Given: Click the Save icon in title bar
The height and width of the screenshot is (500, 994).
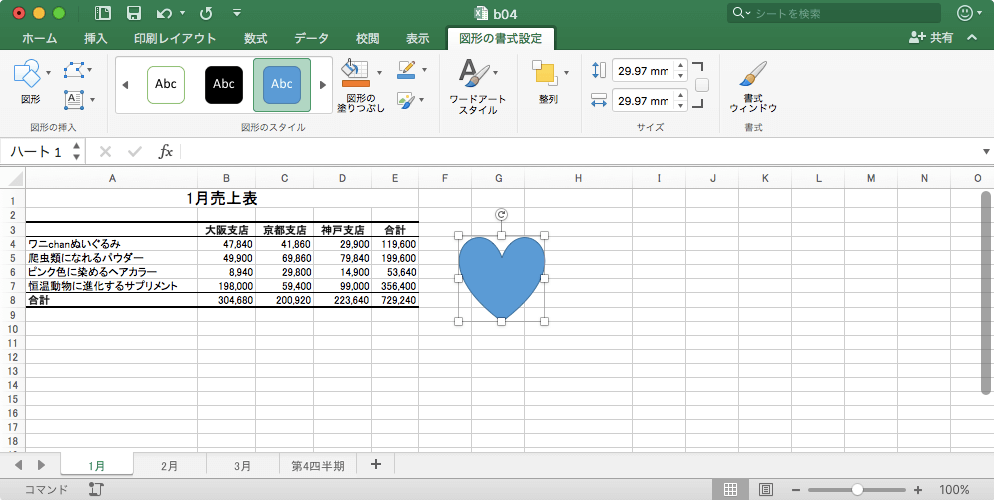Looking at the screenshot, I should (x=134, y=13).
